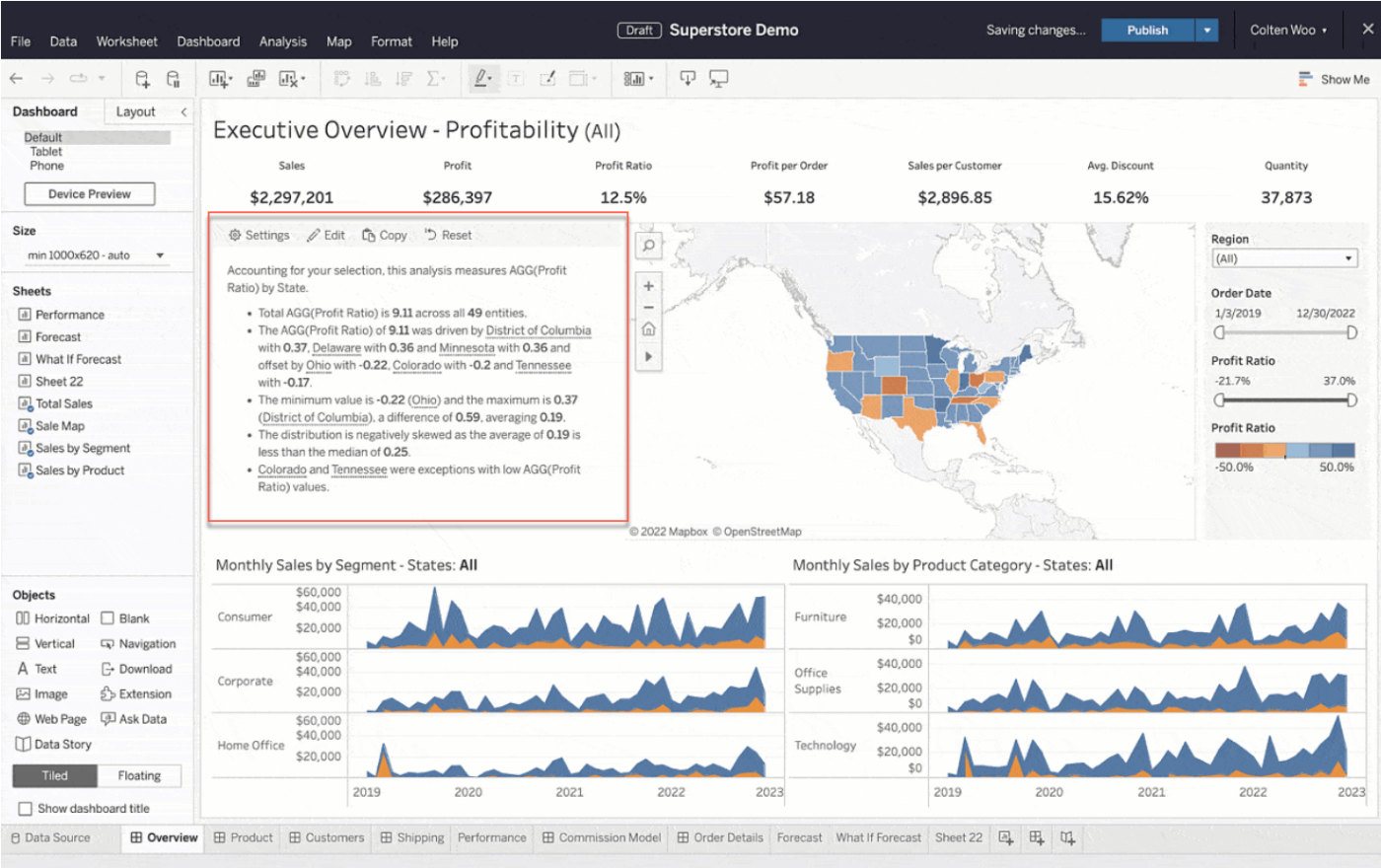Open the File menu
Viewport: 1381px width, 868px height.
(21, 41)
